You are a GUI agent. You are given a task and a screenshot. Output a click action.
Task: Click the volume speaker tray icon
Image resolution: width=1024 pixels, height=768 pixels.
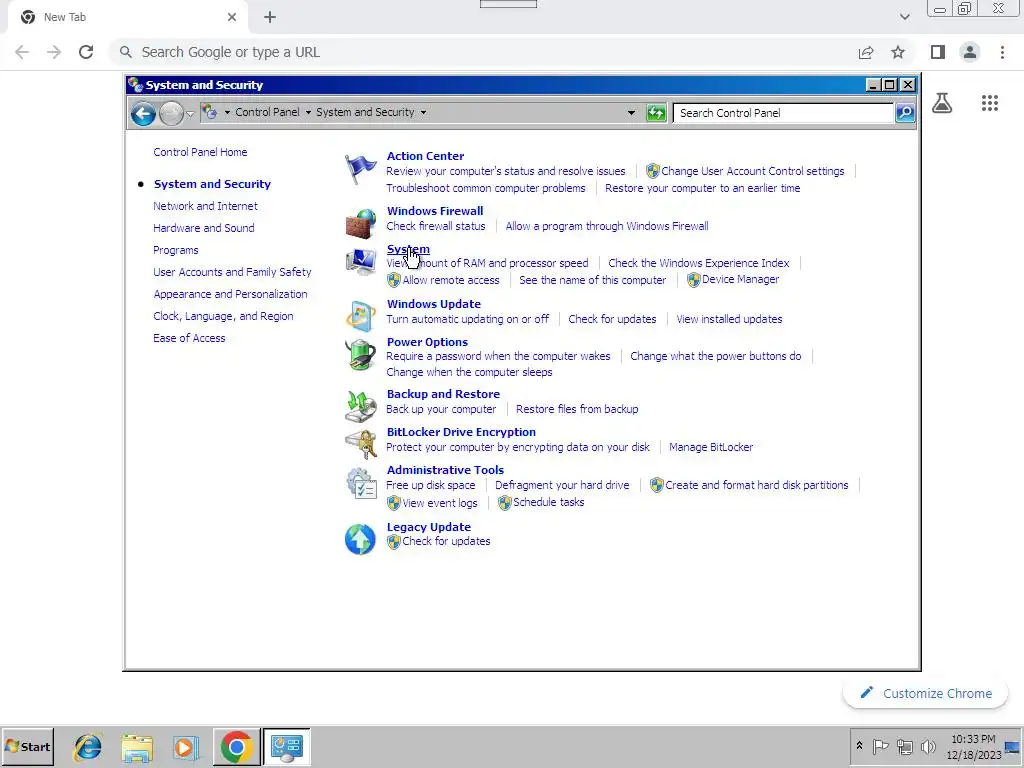tap(927, 746)
